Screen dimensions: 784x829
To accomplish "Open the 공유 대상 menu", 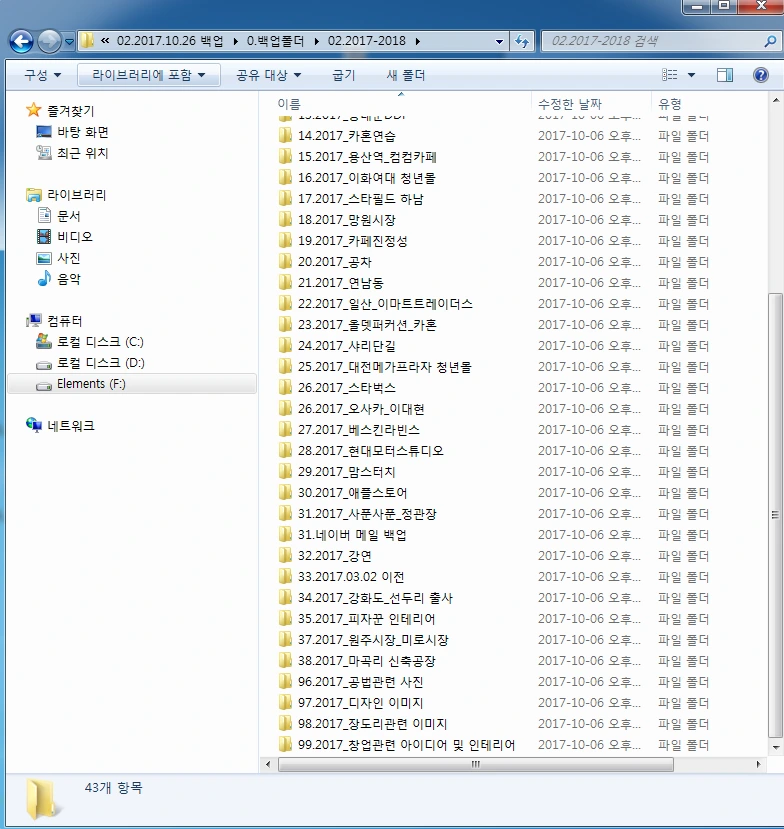I will click(269, 75).
